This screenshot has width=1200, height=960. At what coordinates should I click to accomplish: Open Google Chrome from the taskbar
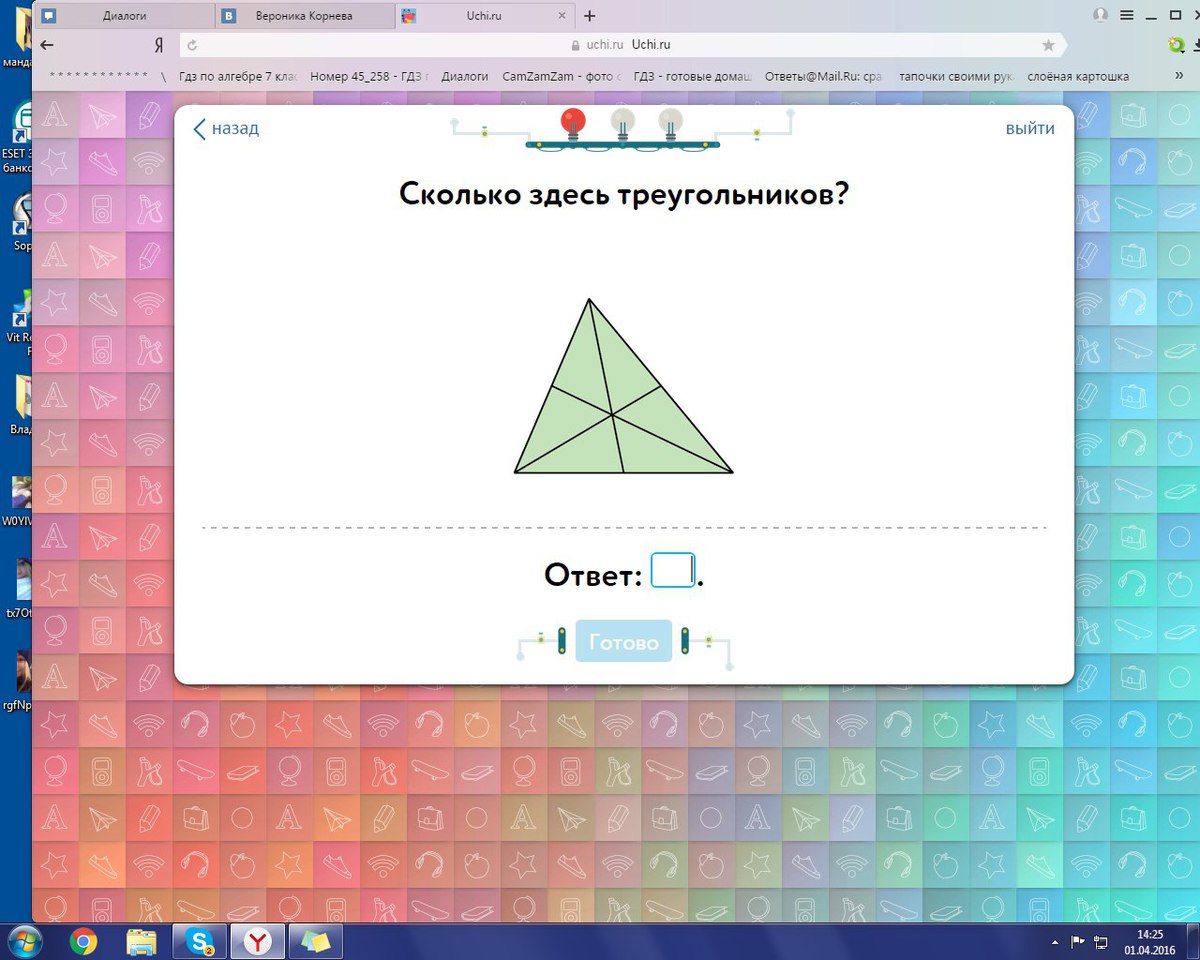[x=83, y=941]
